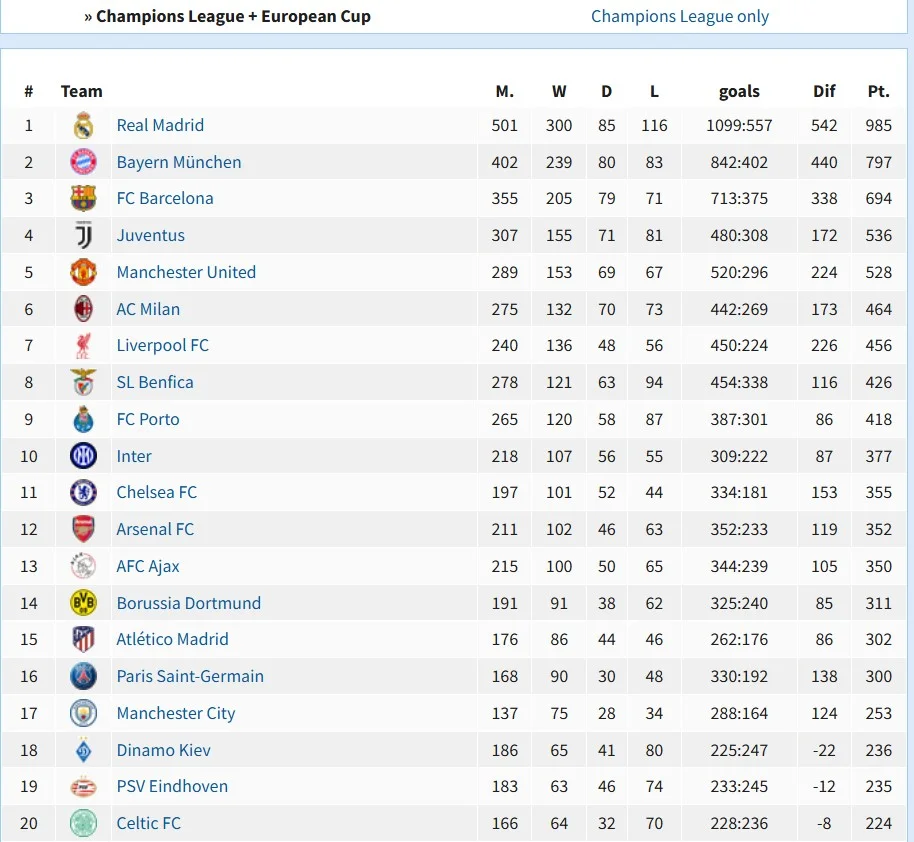
Task: Click the Bayern München club logo
Action: click(83, 162)
